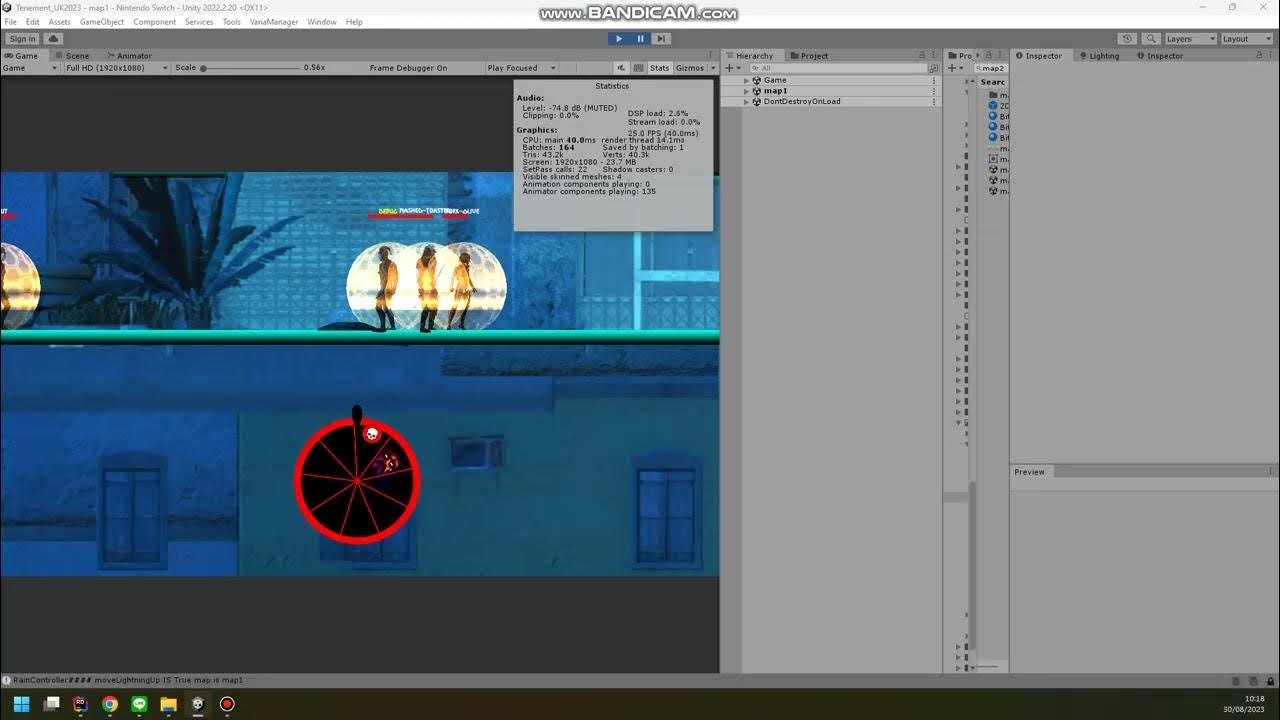Open the Game display mode dropdown
The width and height of the screenshot is (1280, 720).
click(x=30, y=68)
